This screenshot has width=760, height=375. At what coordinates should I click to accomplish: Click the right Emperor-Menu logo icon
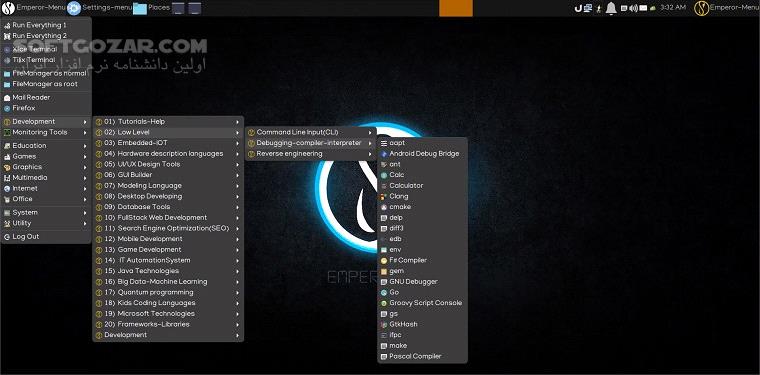click(701, 8)
